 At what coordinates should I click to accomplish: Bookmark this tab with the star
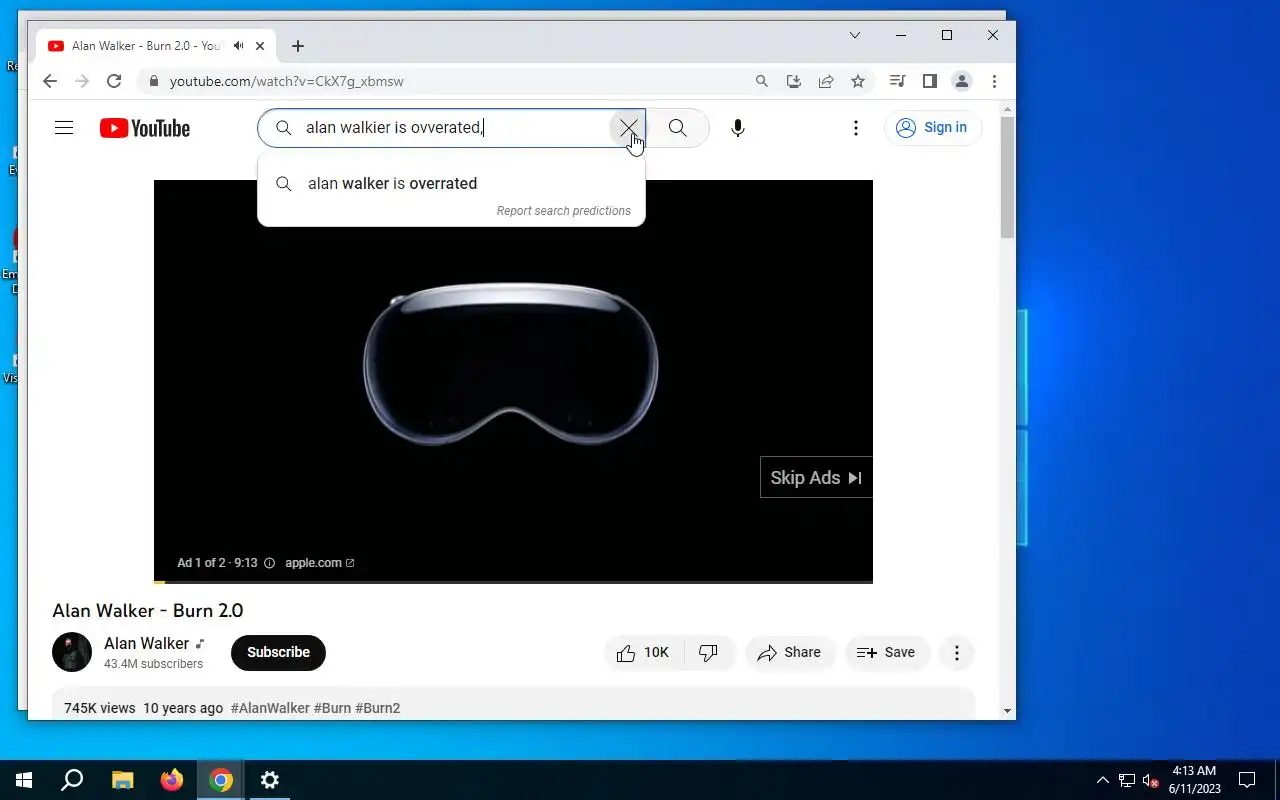click(x=858, y=81)
